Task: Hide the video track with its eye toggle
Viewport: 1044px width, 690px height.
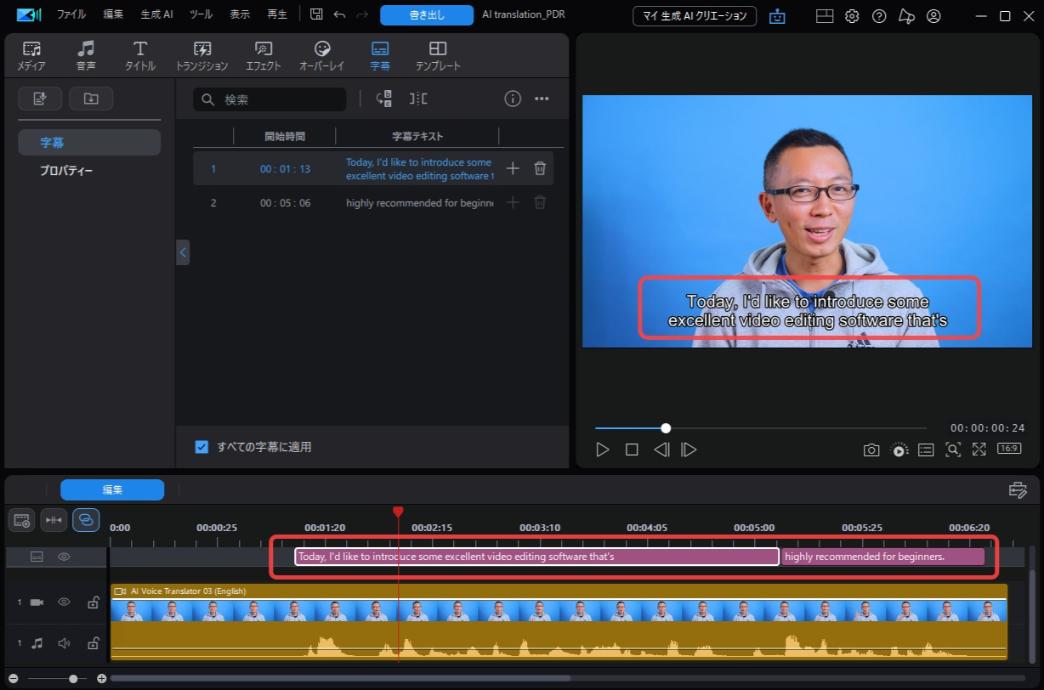Action: click(x=63, y=601)
